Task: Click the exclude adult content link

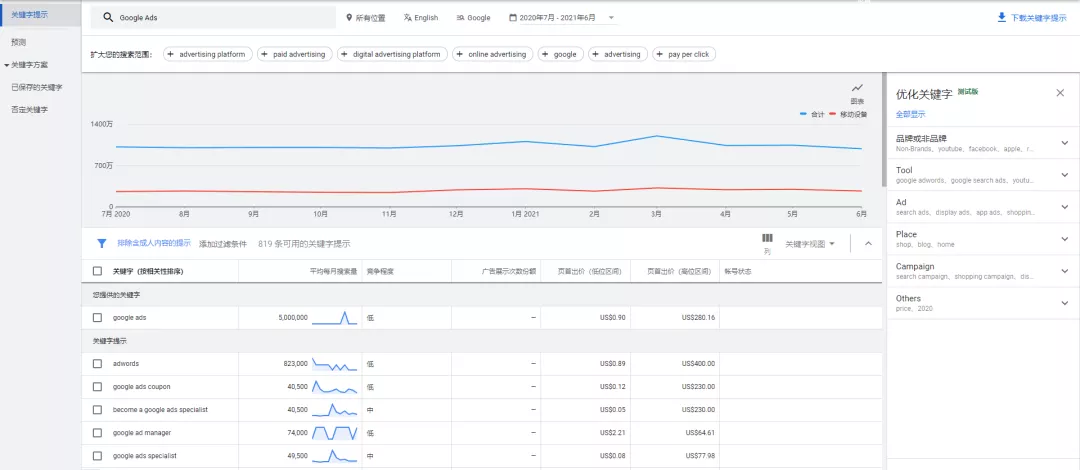Action: pyautogui.click(x=154, y=243)
